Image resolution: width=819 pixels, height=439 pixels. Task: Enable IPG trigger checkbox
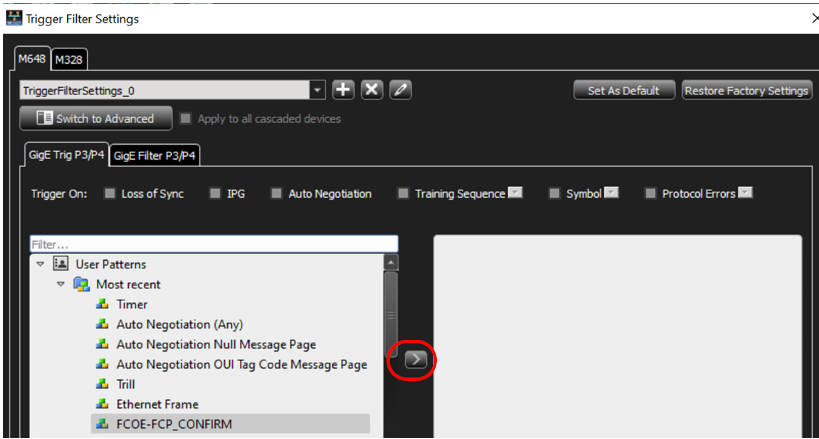215,193
